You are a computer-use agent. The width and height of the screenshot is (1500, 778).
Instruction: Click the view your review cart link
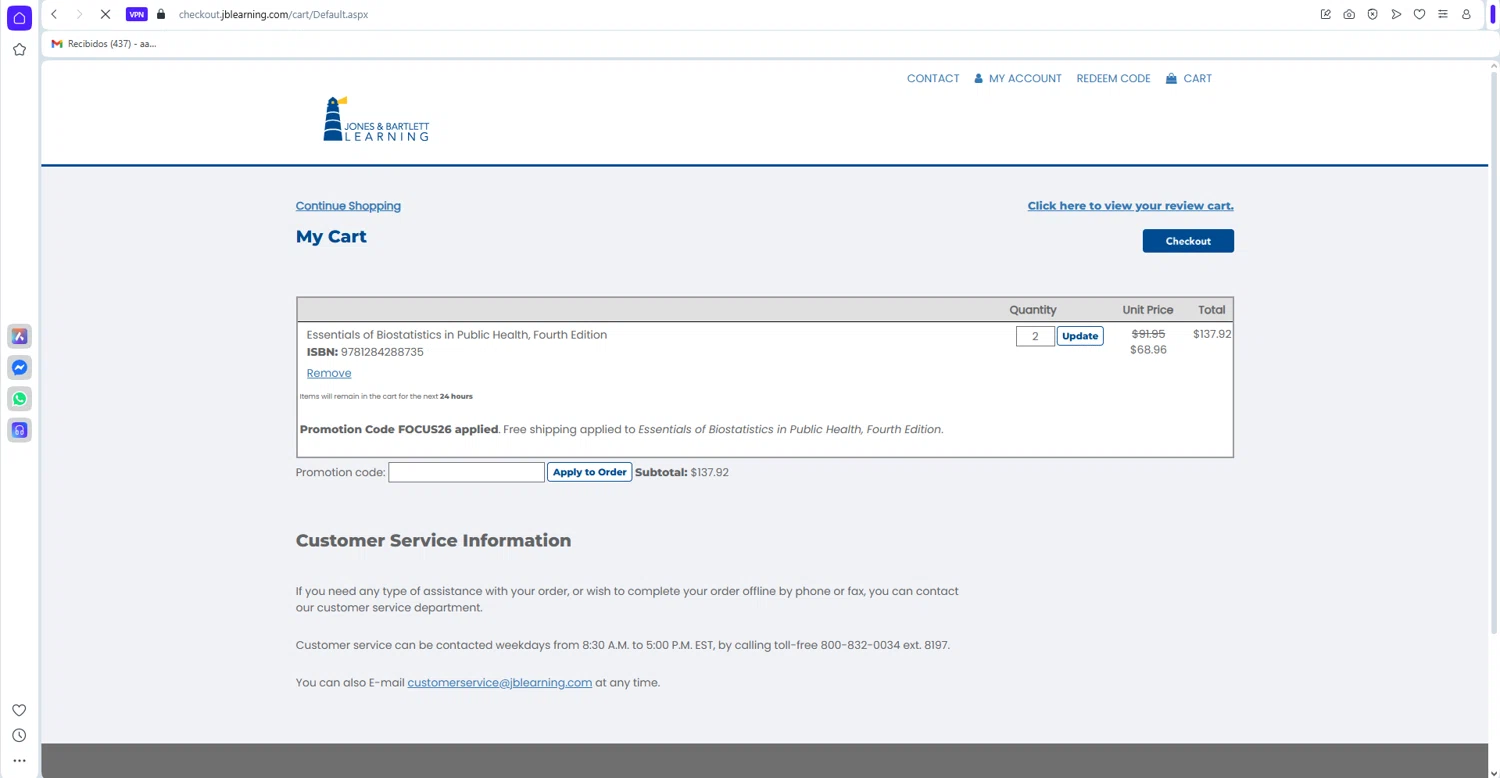[1130, 206]
